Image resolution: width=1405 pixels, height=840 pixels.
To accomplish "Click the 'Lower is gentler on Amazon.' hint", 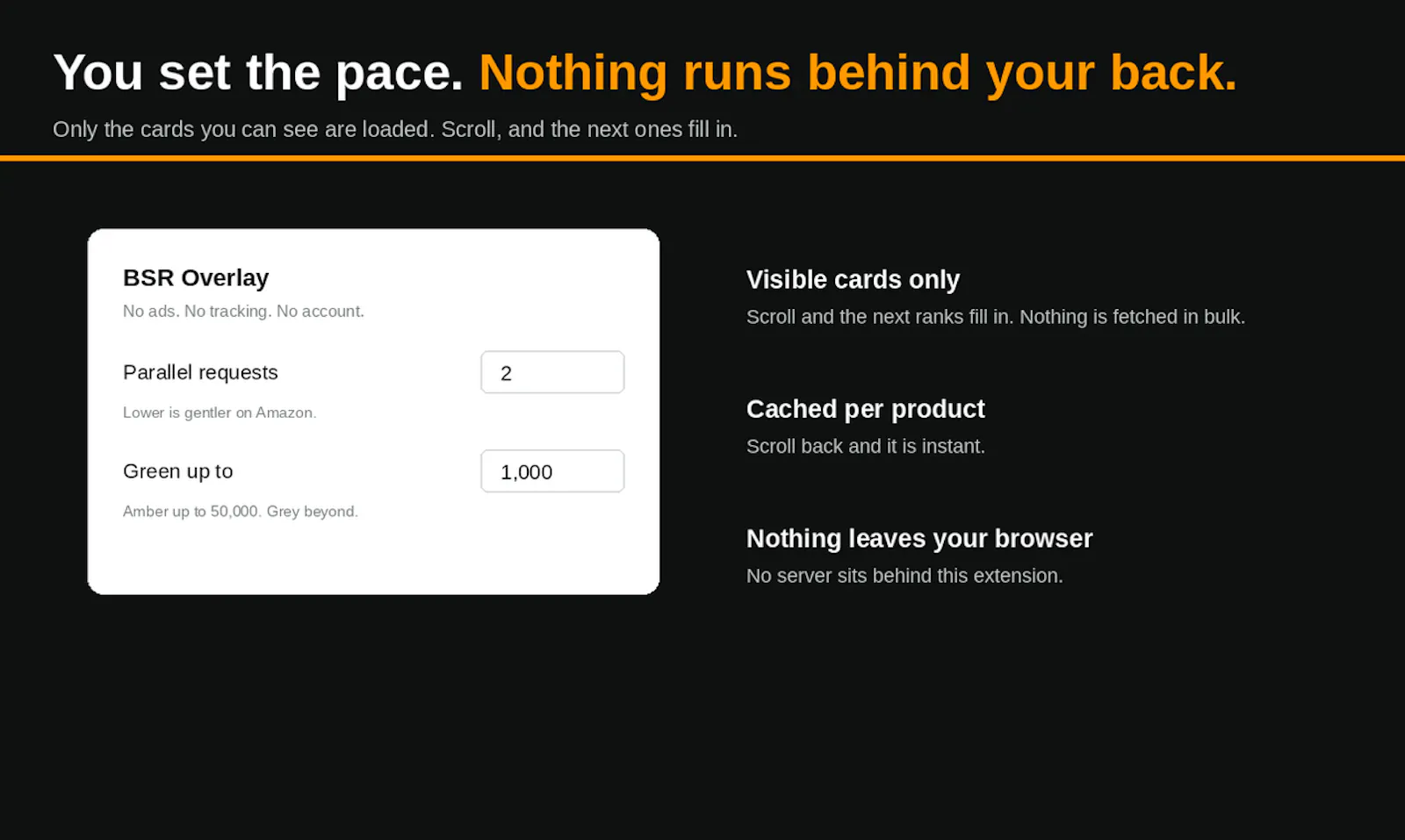I will [x=220, y=413].
